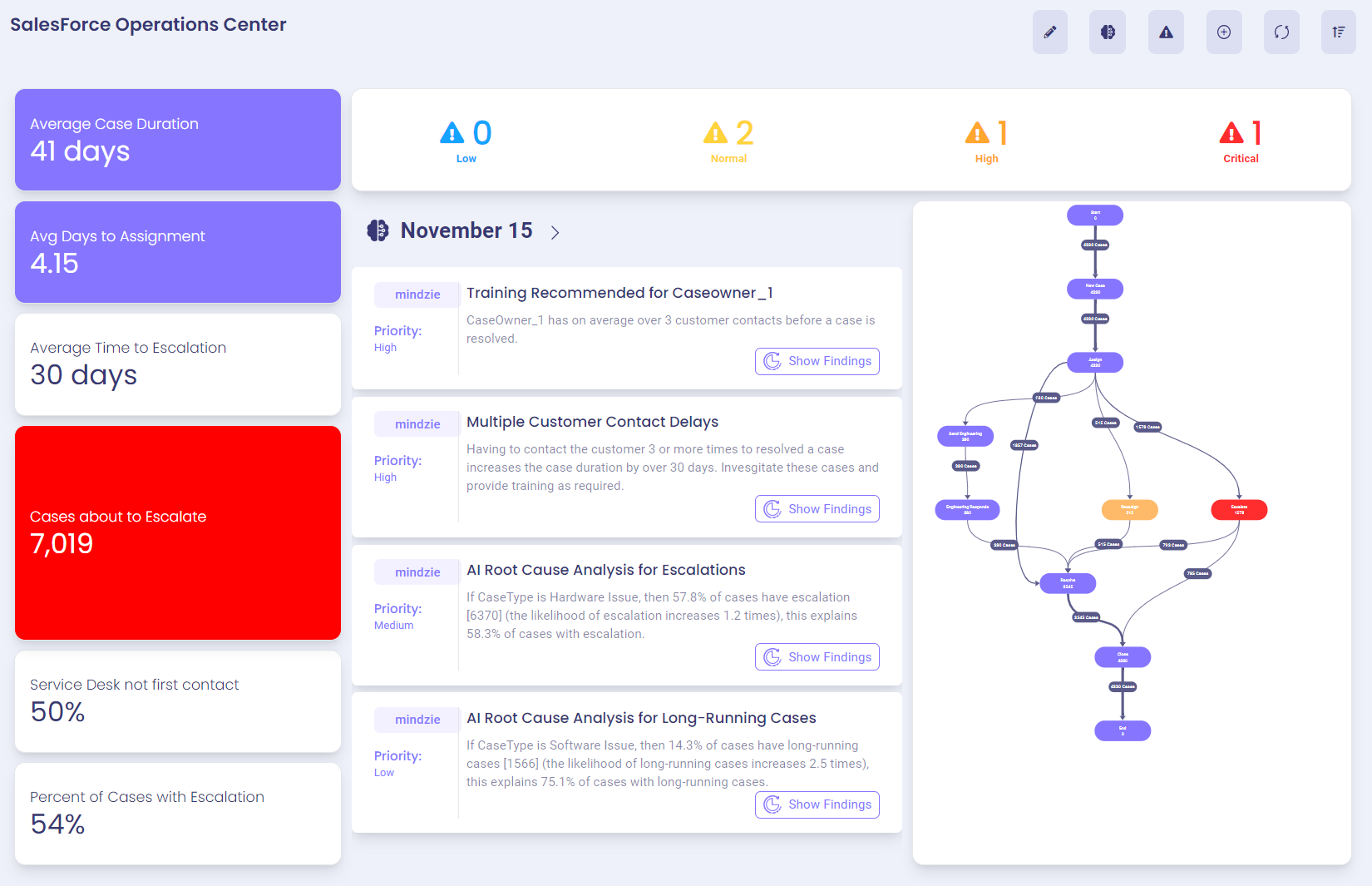Click the 1857 Cases edge label

(1024, 445)
